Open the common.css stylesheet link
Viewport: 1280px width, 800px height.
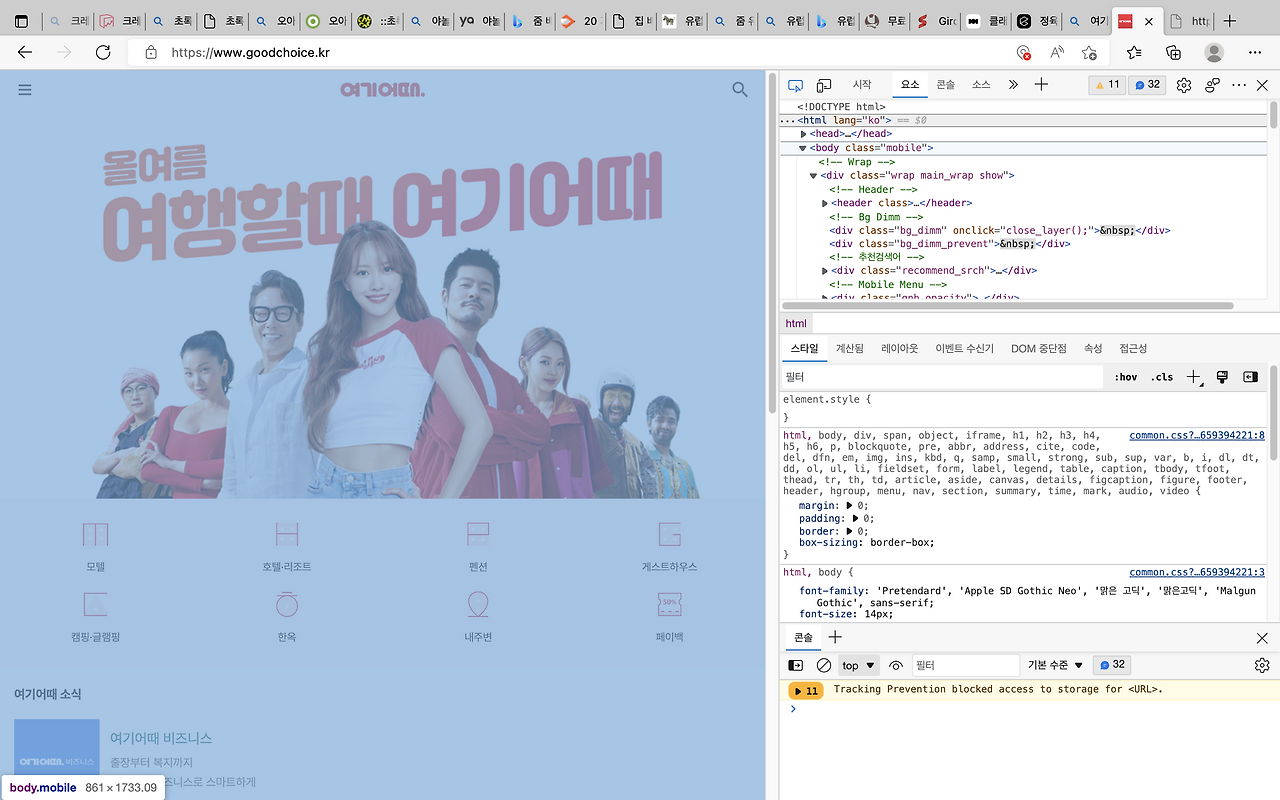(1195, 435)
